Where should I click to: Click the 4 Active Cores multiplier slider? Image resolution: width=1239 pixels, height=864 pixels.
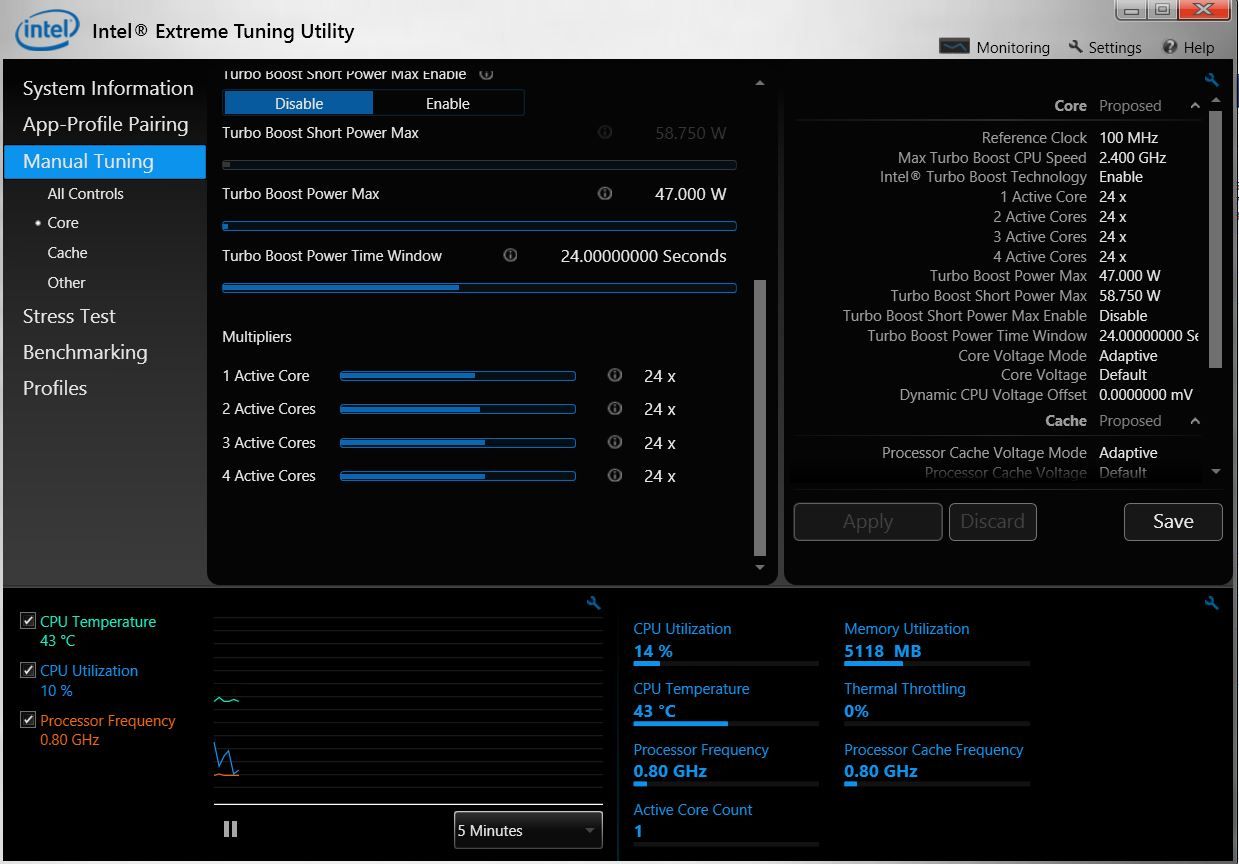pyautogui.click(x=458, y=476)
